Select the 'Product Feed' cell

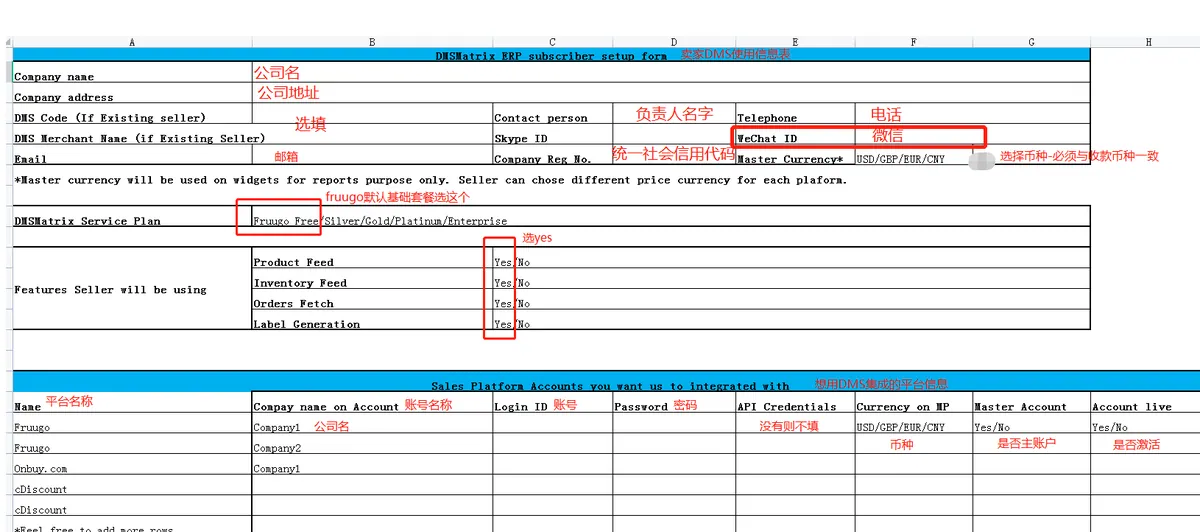372,258
